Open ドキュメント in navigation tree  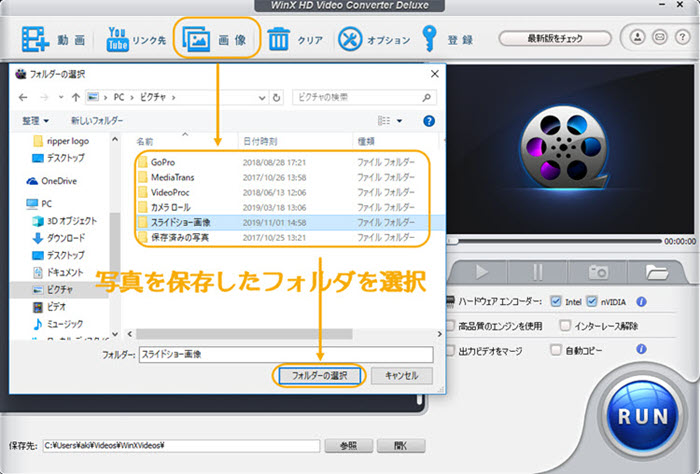(58, 272)
